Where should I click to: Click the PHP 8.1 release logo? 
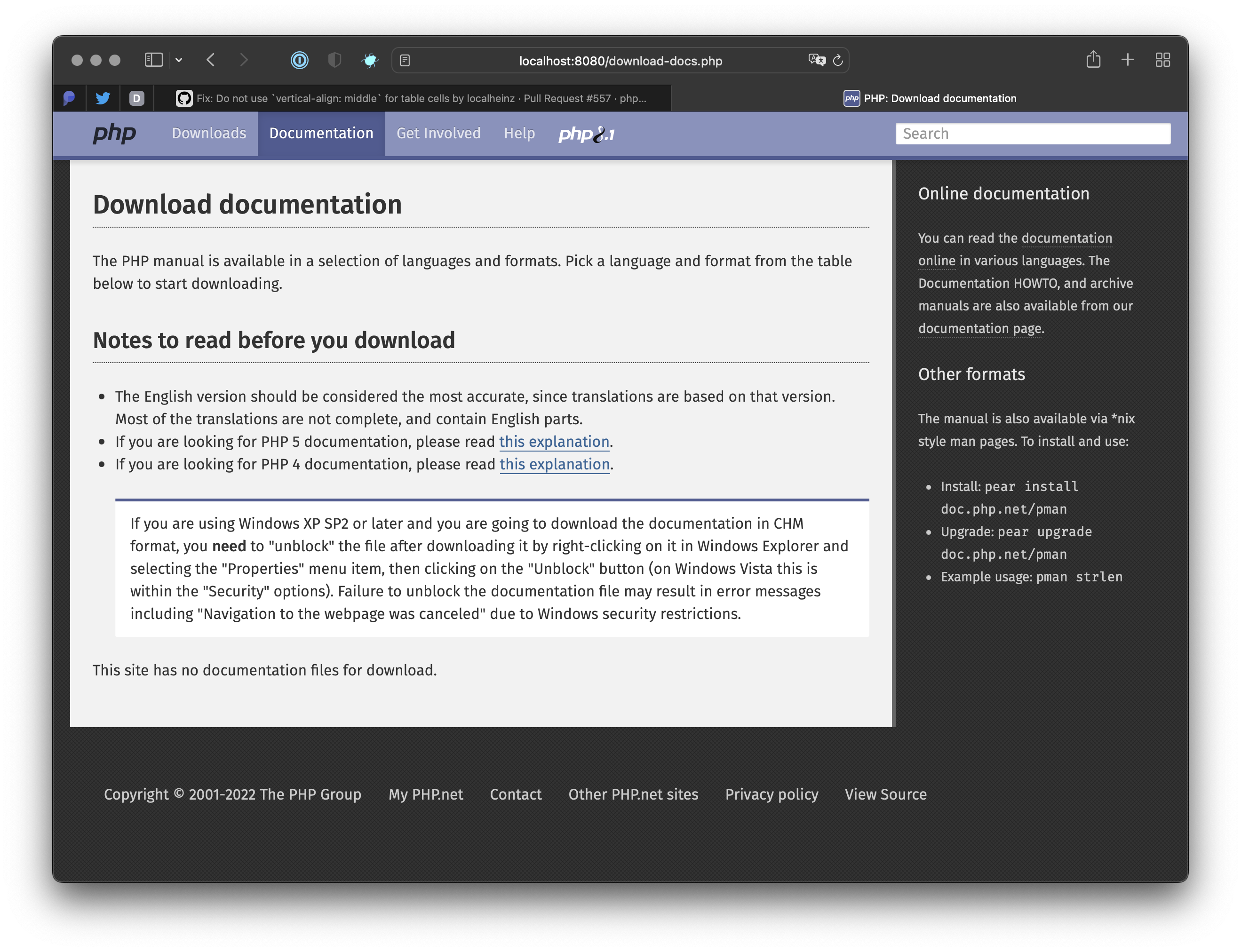[587, 135]
